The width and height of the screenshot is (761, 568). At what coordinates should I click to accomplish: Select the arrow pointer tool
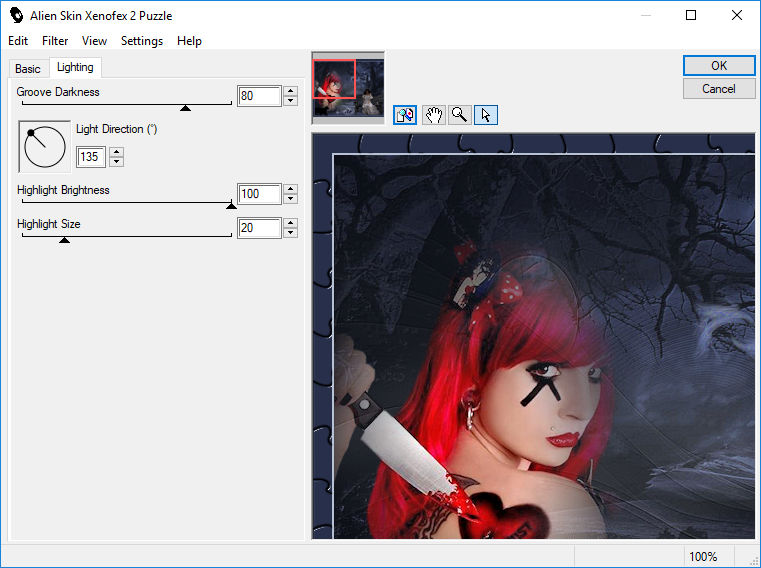pyautogui.click(x=485, y=115)
